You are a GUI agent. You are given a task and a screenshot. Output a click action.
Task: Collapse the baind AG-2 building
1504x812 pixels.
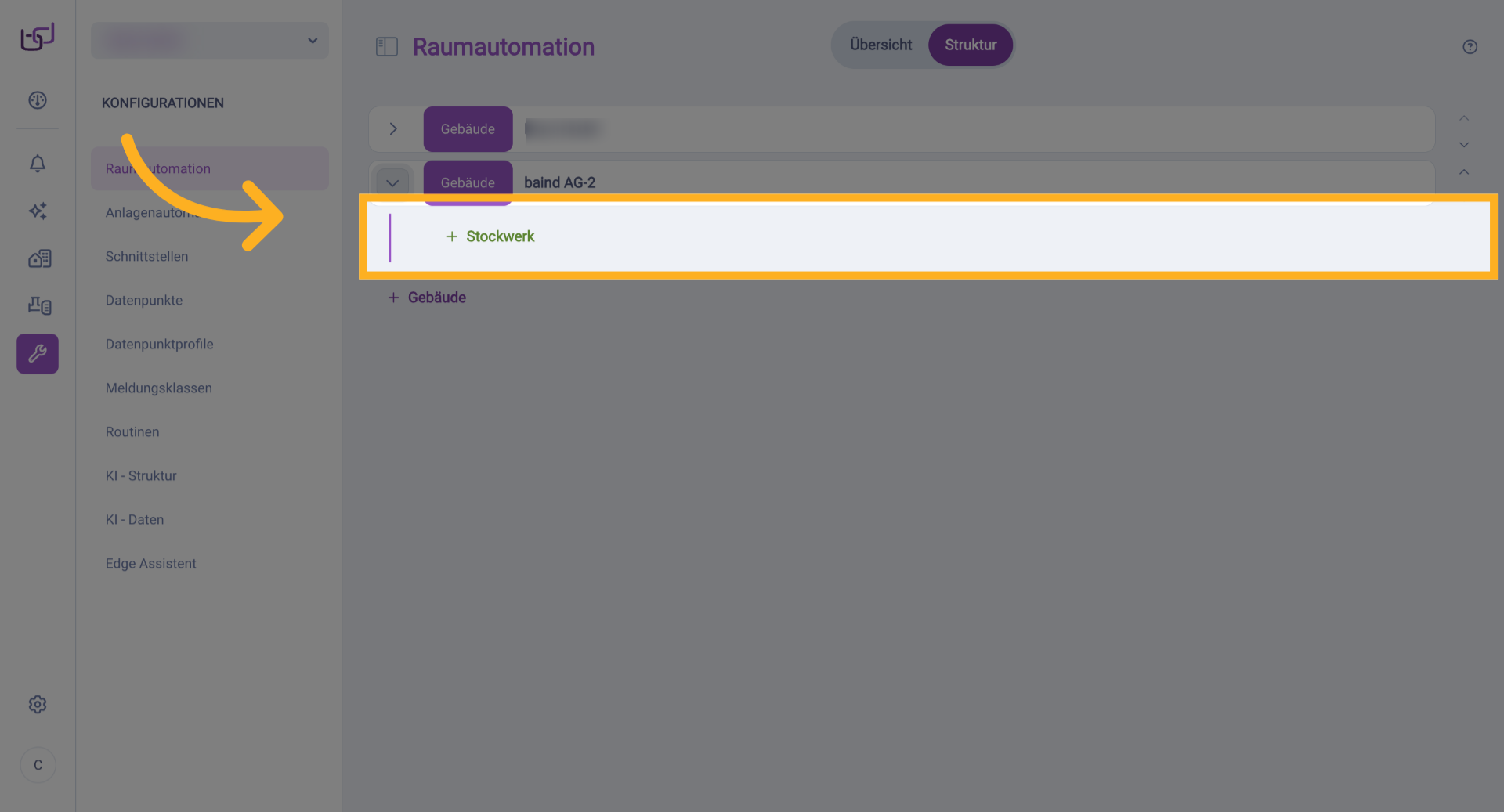(393, 183)
